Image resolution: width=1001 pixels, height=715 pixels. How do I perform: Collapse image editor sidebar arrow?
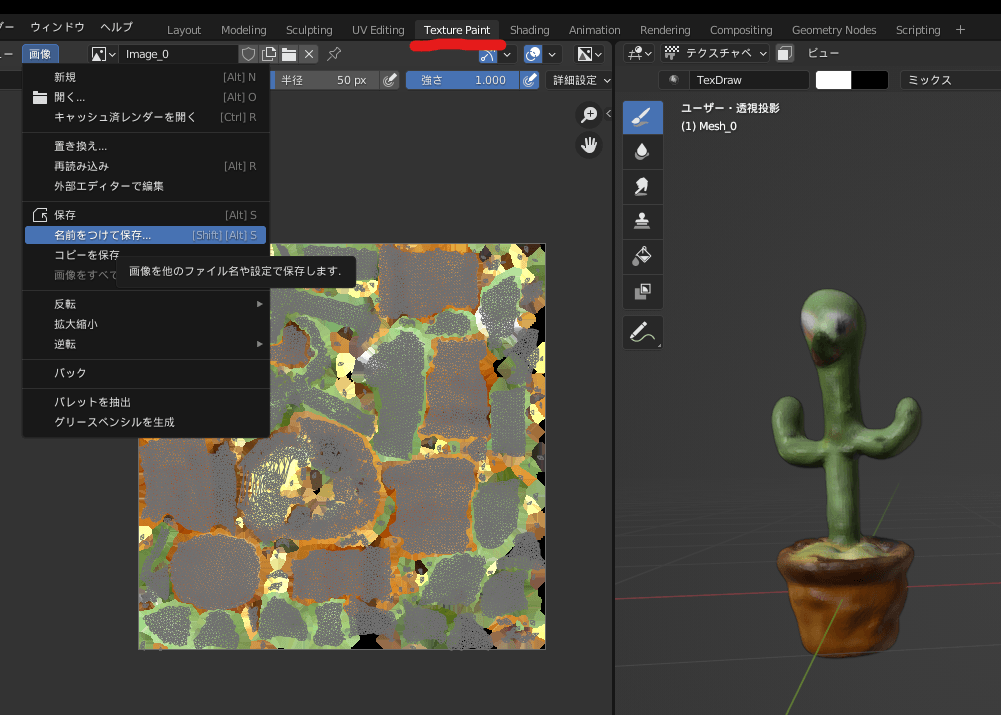[x=608, y=114]
